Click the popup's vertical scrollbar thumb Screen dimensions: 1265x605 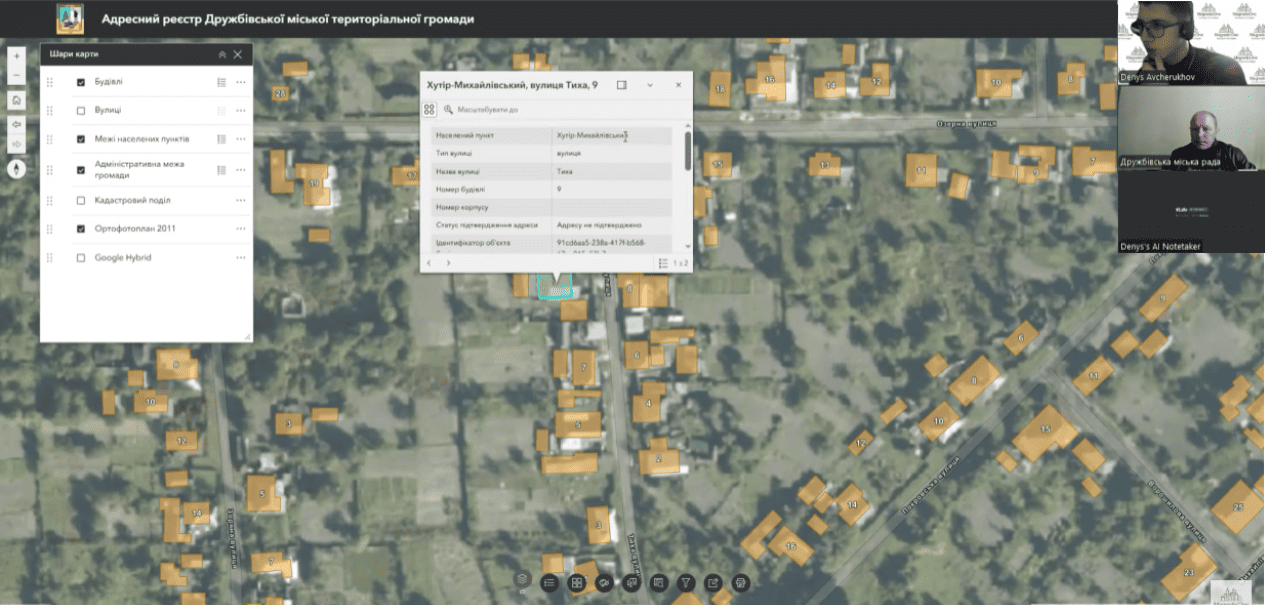(x=687, y=149)
